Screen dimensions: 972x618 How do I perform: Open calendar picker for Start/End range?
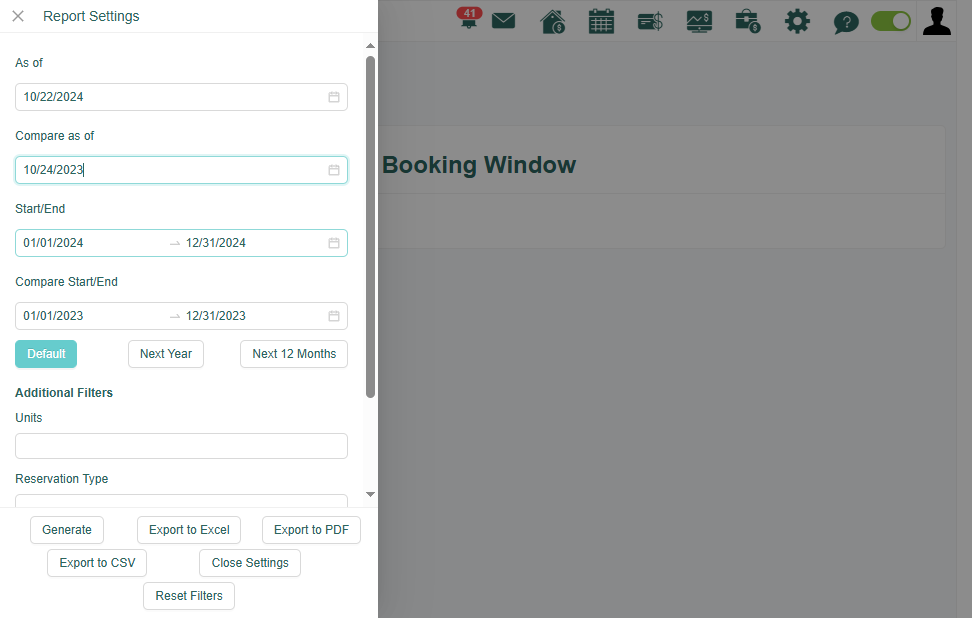[x=334, y=243]
